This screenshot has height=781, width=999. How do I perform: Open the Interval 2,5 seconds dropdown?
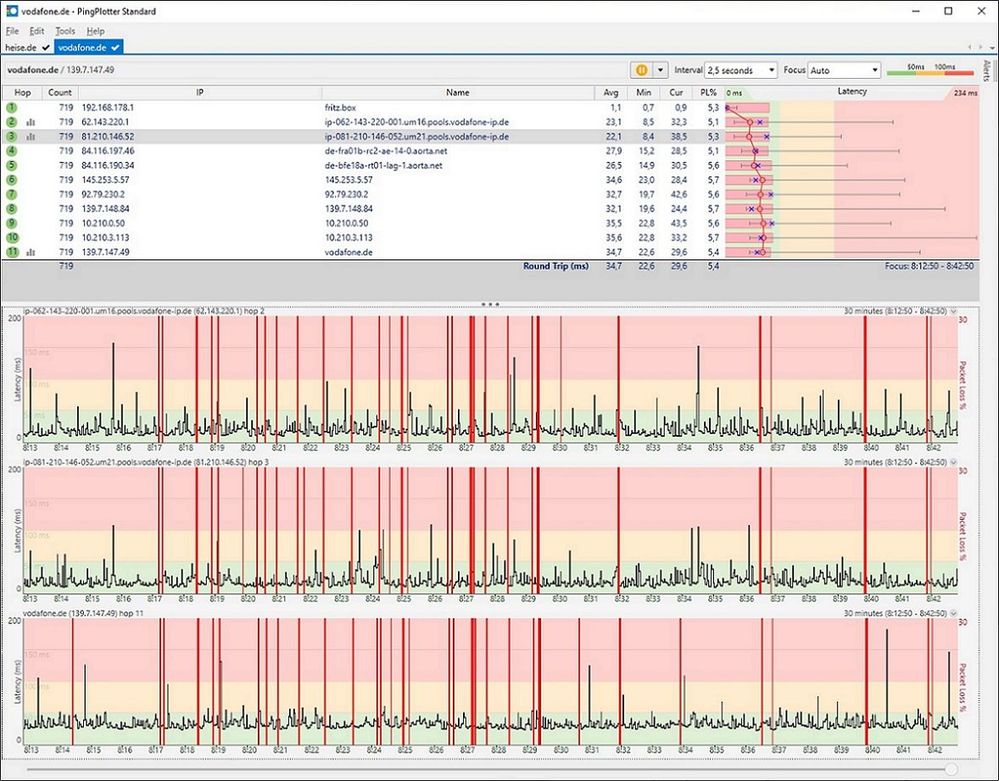(x=741, y=70)
